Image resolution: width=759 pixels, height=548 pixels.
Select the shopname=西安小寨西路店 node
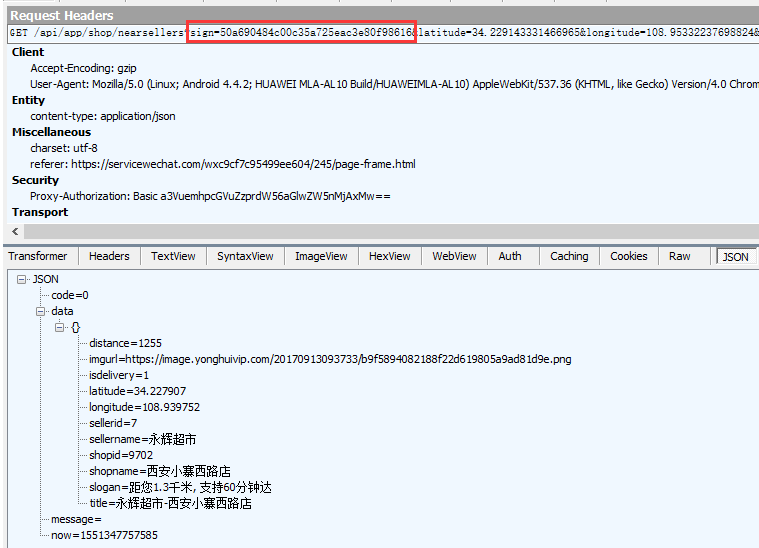click(160, 471)
